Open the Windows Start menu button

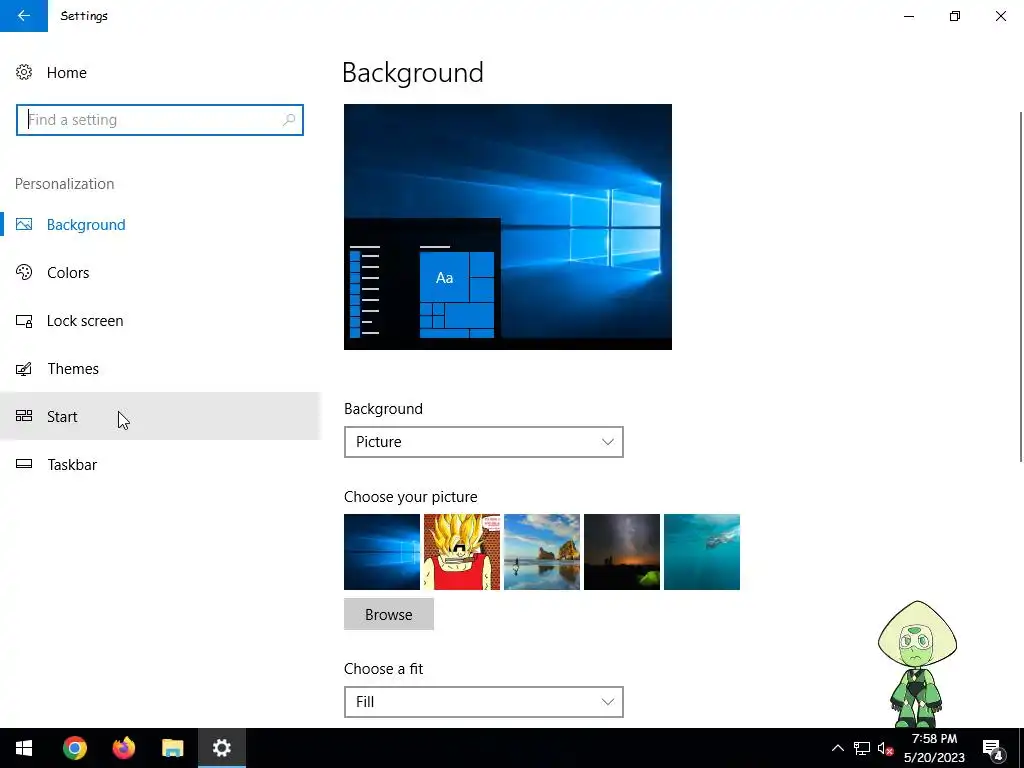[x=24, y=748]
